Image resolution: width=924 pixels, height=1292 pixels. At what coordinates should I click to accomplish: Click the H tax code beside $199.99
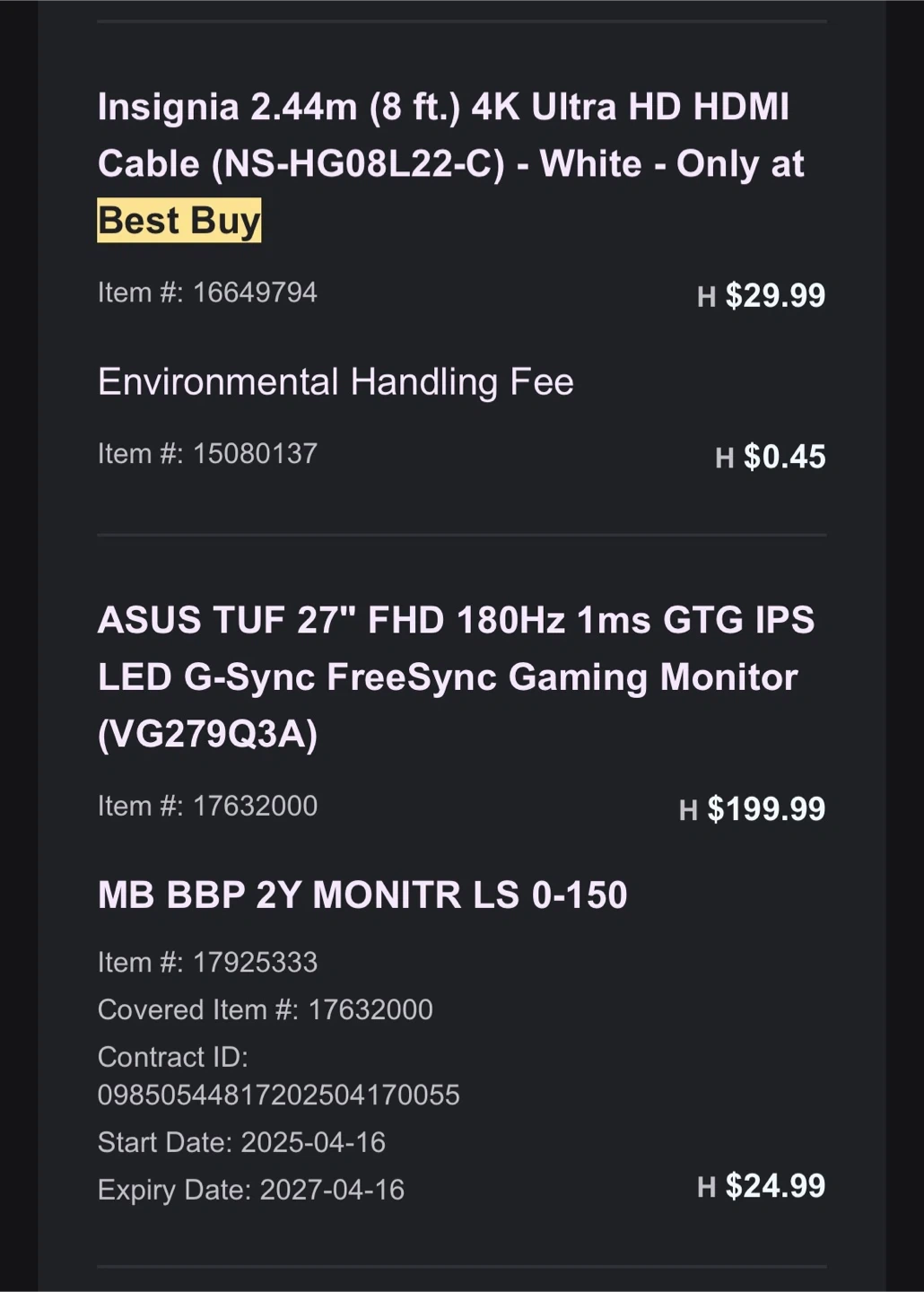tap(688, 810)
